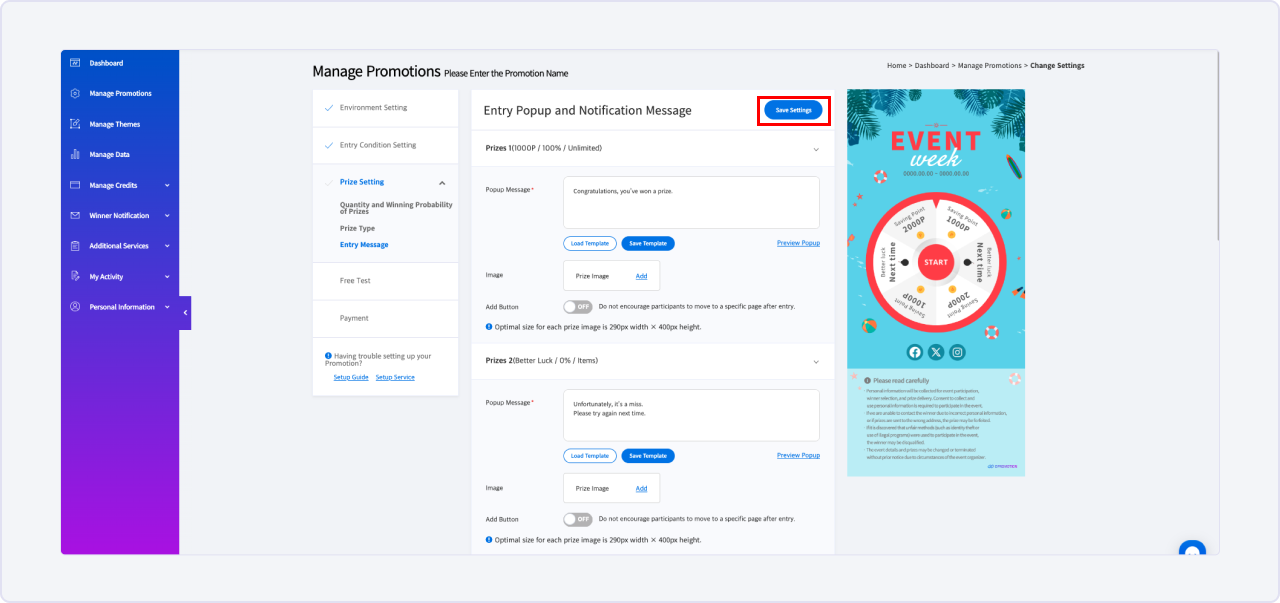1280x603 pixels.
Task: Collapse the sidebar with the arrow handle
Action: click(185, 313)
